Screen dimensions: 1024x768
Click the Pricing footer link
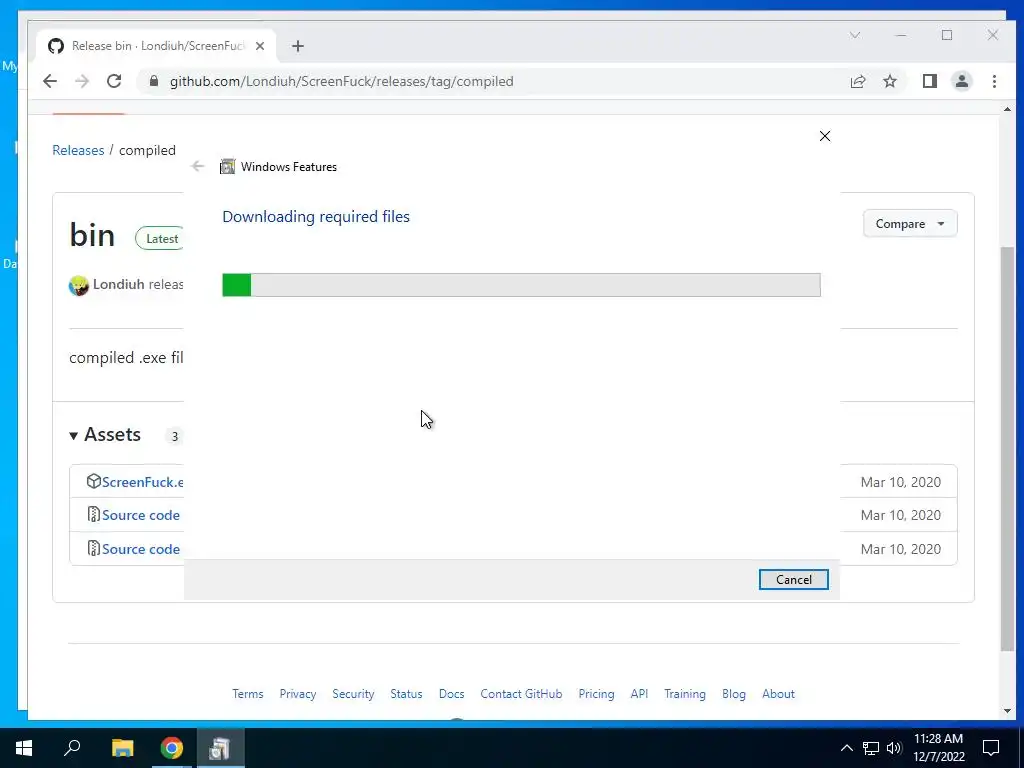pos(596,694)
